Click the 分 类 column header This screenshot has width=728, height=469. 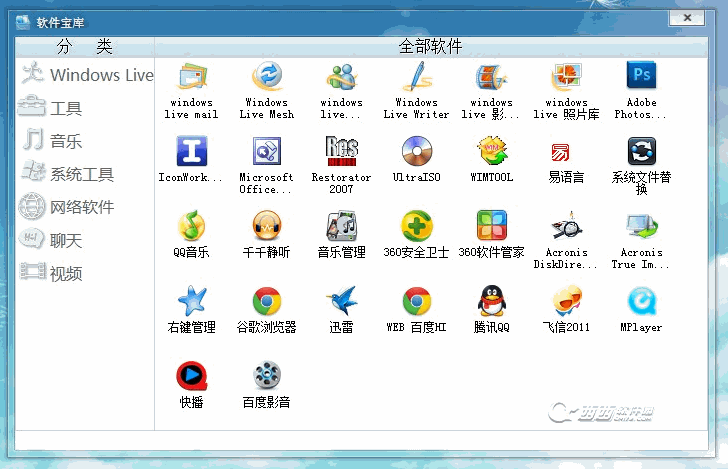(x=84, y=46)
